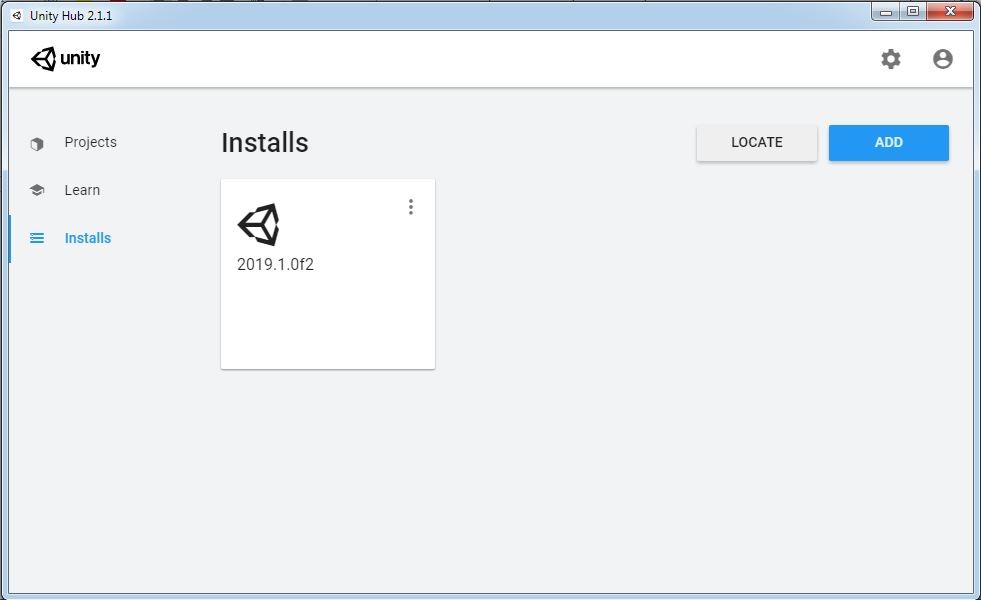Click the Unity icon on the install card
This screenshot has height=600, width=981.
[258, 225]
